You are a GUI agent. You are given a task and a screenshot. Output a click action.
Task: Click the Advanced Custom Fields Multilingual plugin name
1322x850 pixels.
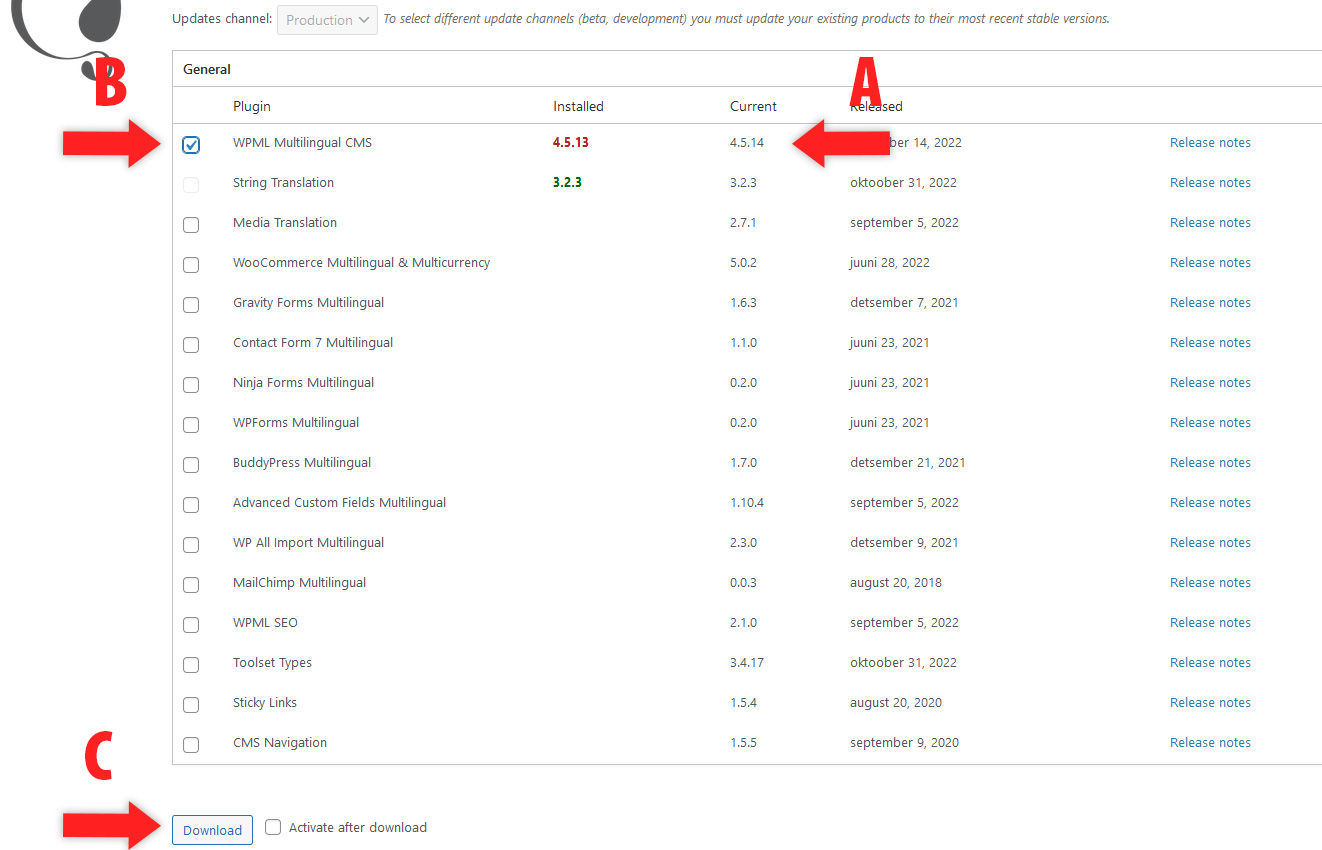[339, 503]
